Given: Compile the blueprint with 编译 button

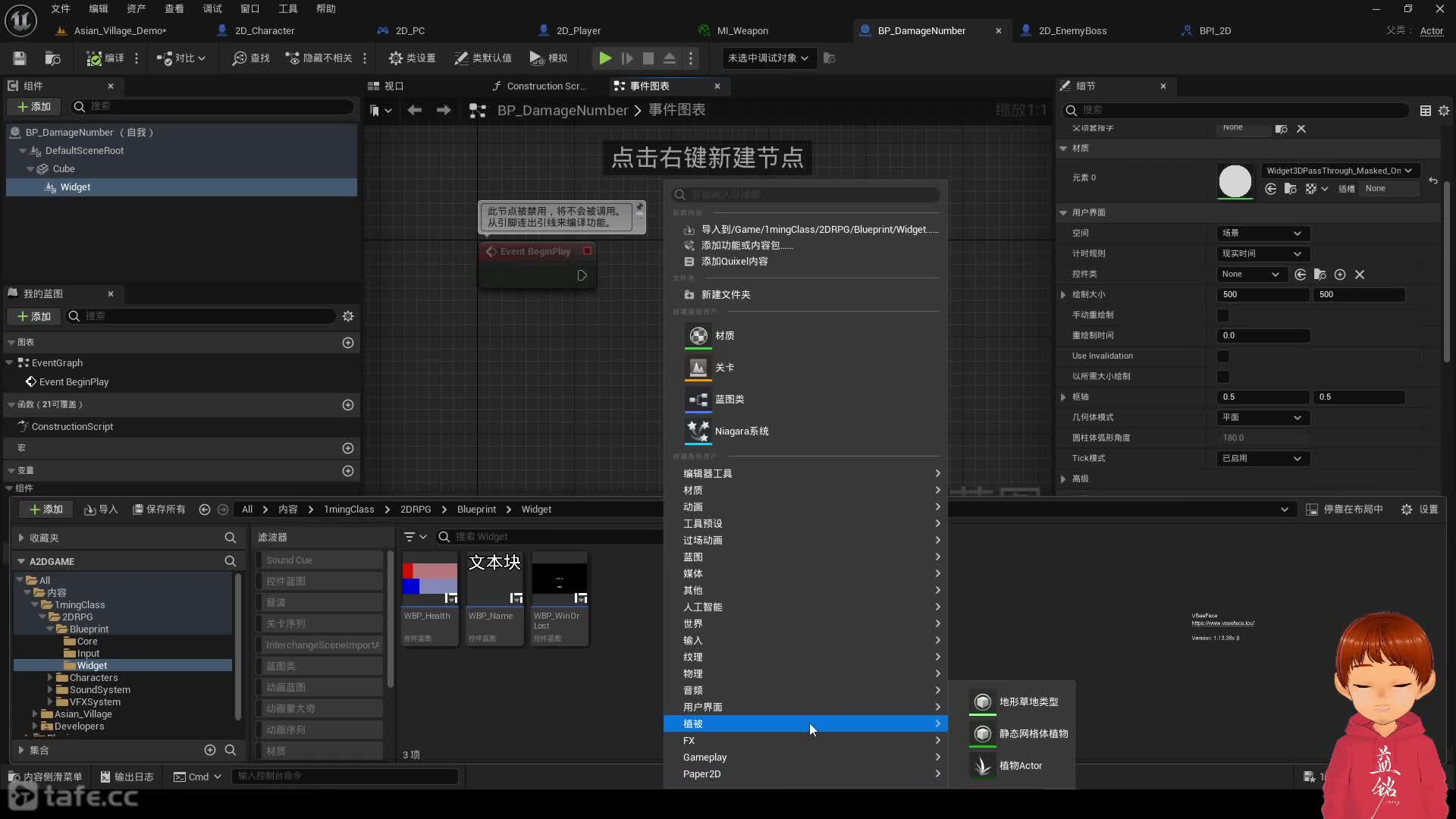Looking at the screenshot, I should [x=105, y=58].
